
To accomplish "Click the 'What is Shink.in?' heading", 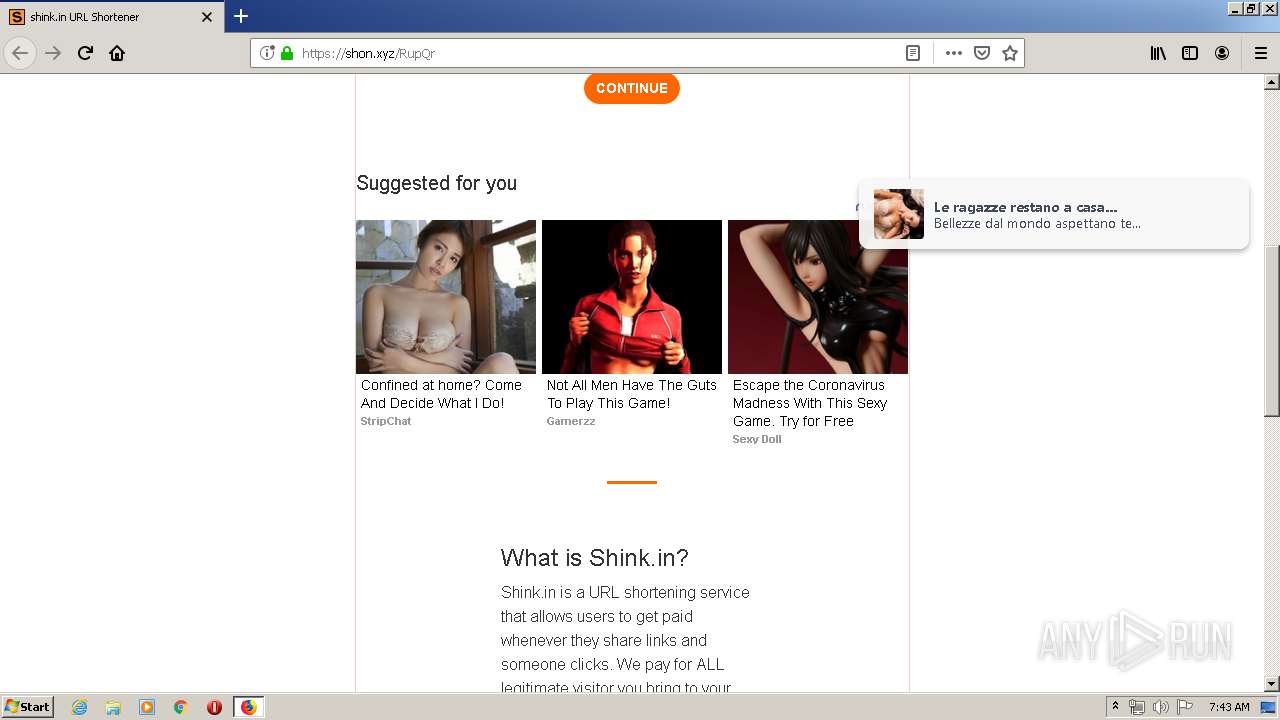I will [595, 558].
